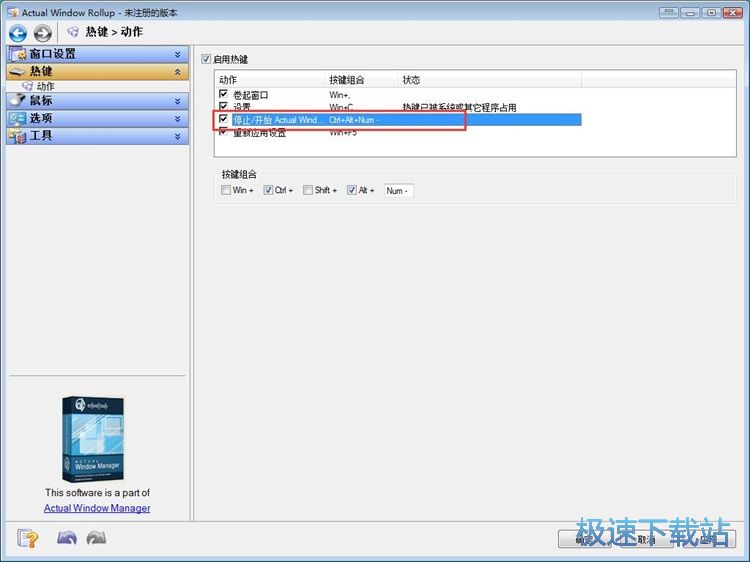Viewport: 750px width, 562px height.
Task: Click the 热键已被系统或其它程序占用 status text
Action: click(x=459, y=108)
